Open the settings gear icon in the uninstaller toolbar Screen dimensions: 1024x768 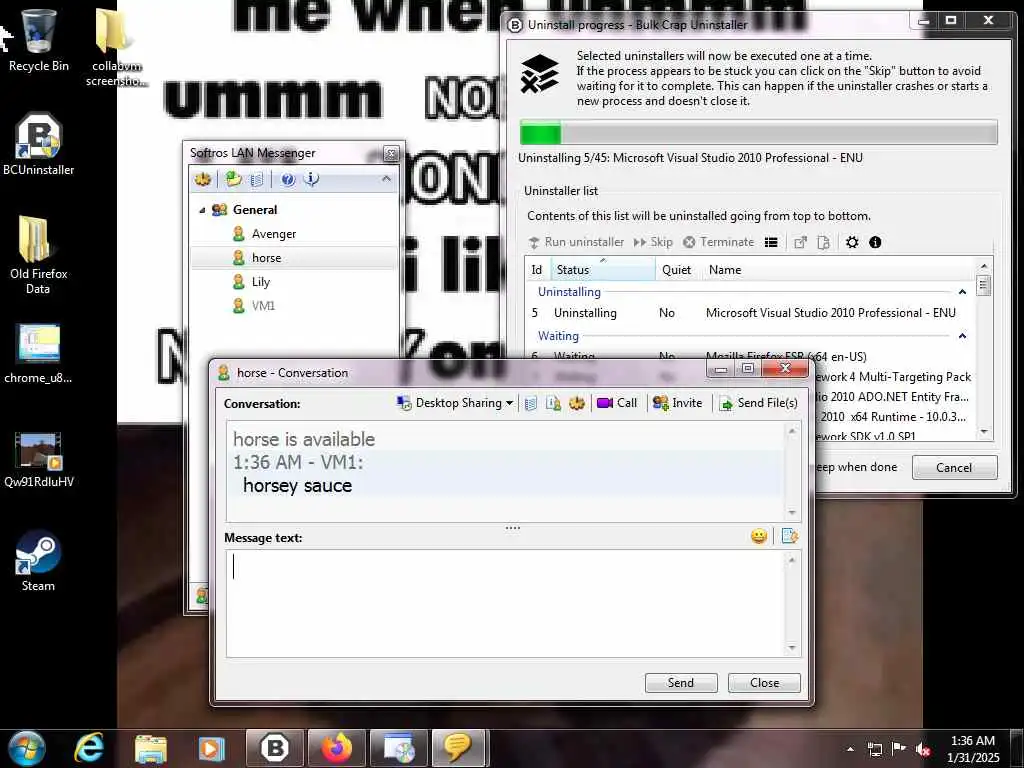(852, 242)
